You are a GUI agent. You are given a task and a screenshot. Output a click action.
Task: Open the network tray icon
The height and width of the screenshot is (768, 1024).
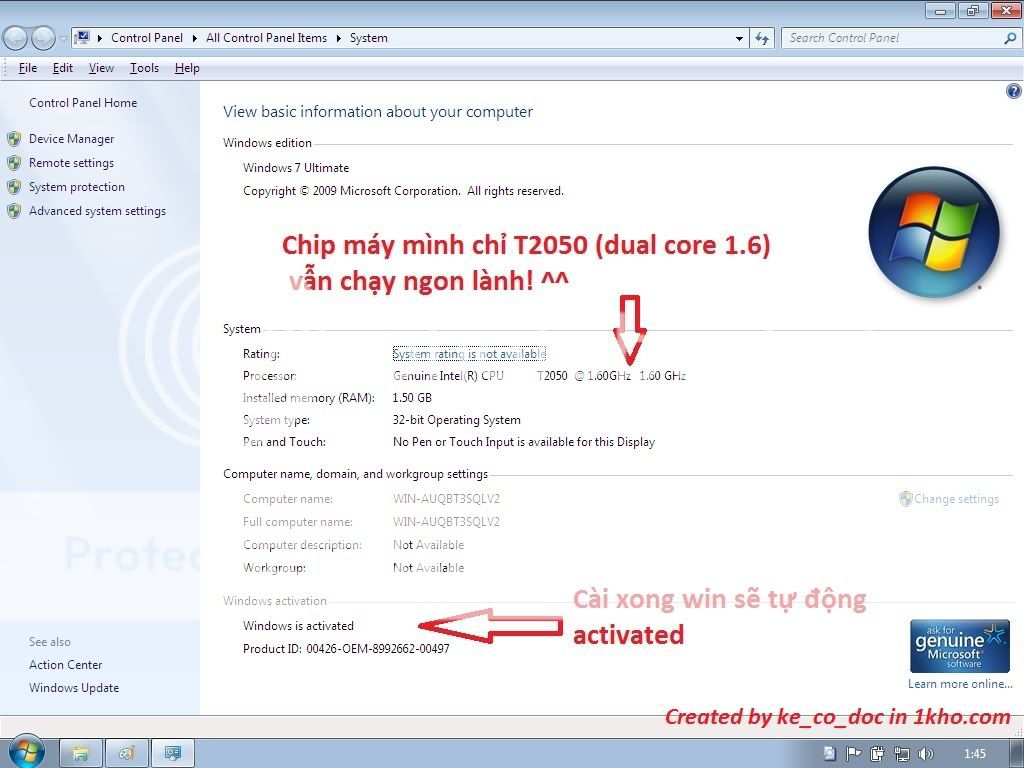[901, 754]
